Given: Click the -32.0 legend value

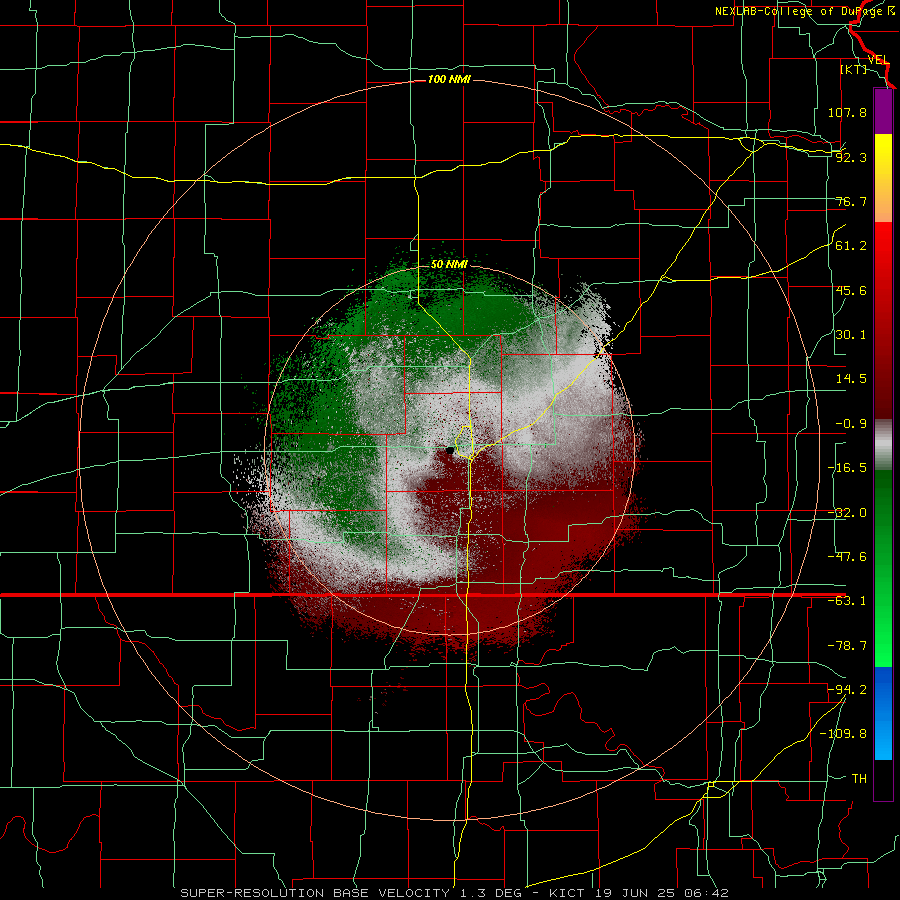Looking at the screenshot, I should click(847, 513).
